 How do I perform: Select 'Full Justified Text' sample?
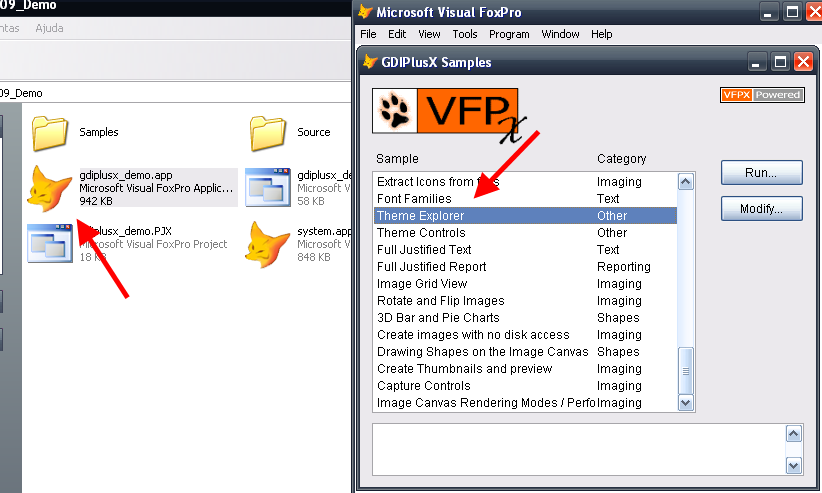pos(525,250)
